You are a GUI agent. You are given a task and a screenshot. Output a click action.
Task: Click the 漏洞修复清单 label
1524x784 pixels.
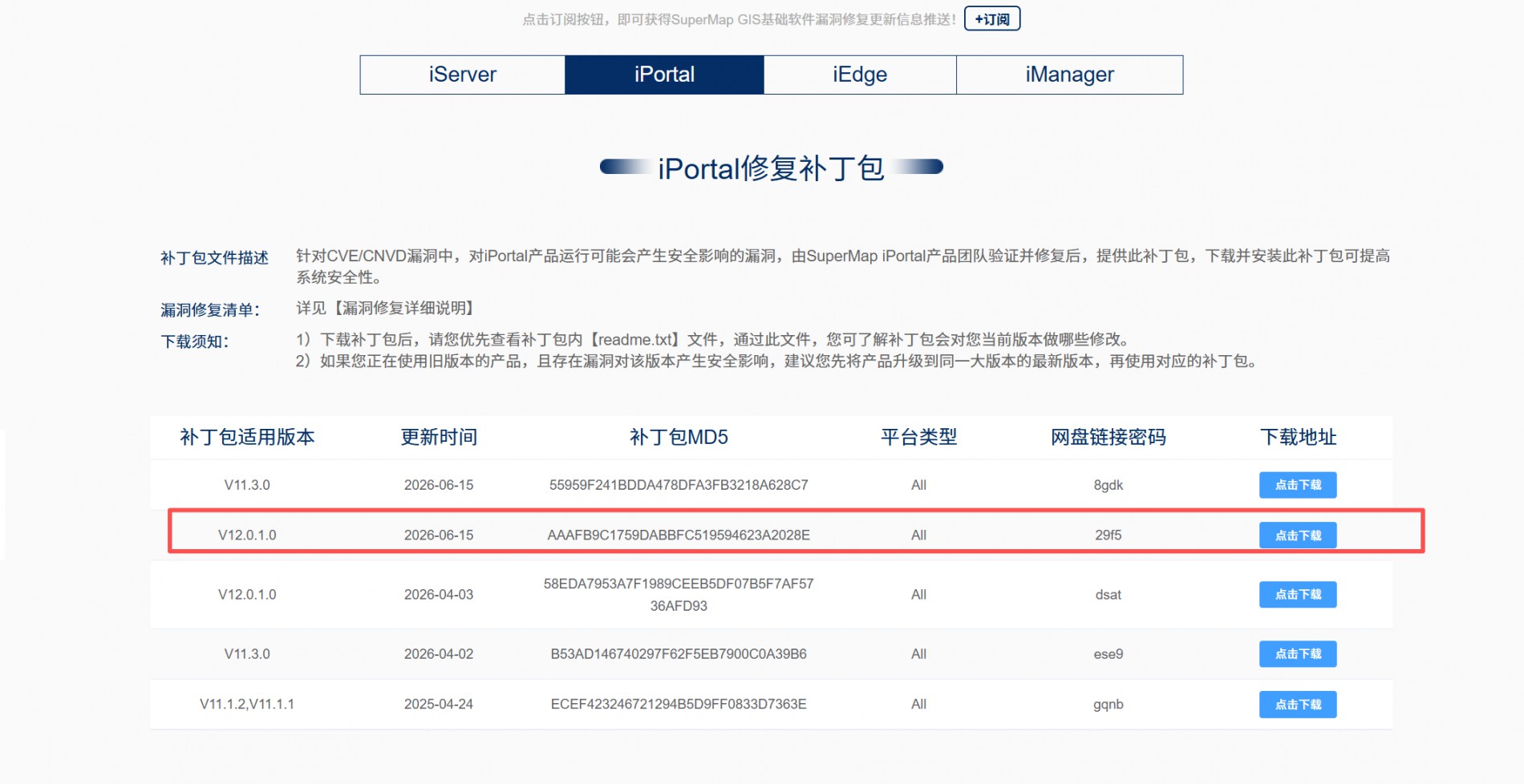pyautogui.click(x=210, y=310)
